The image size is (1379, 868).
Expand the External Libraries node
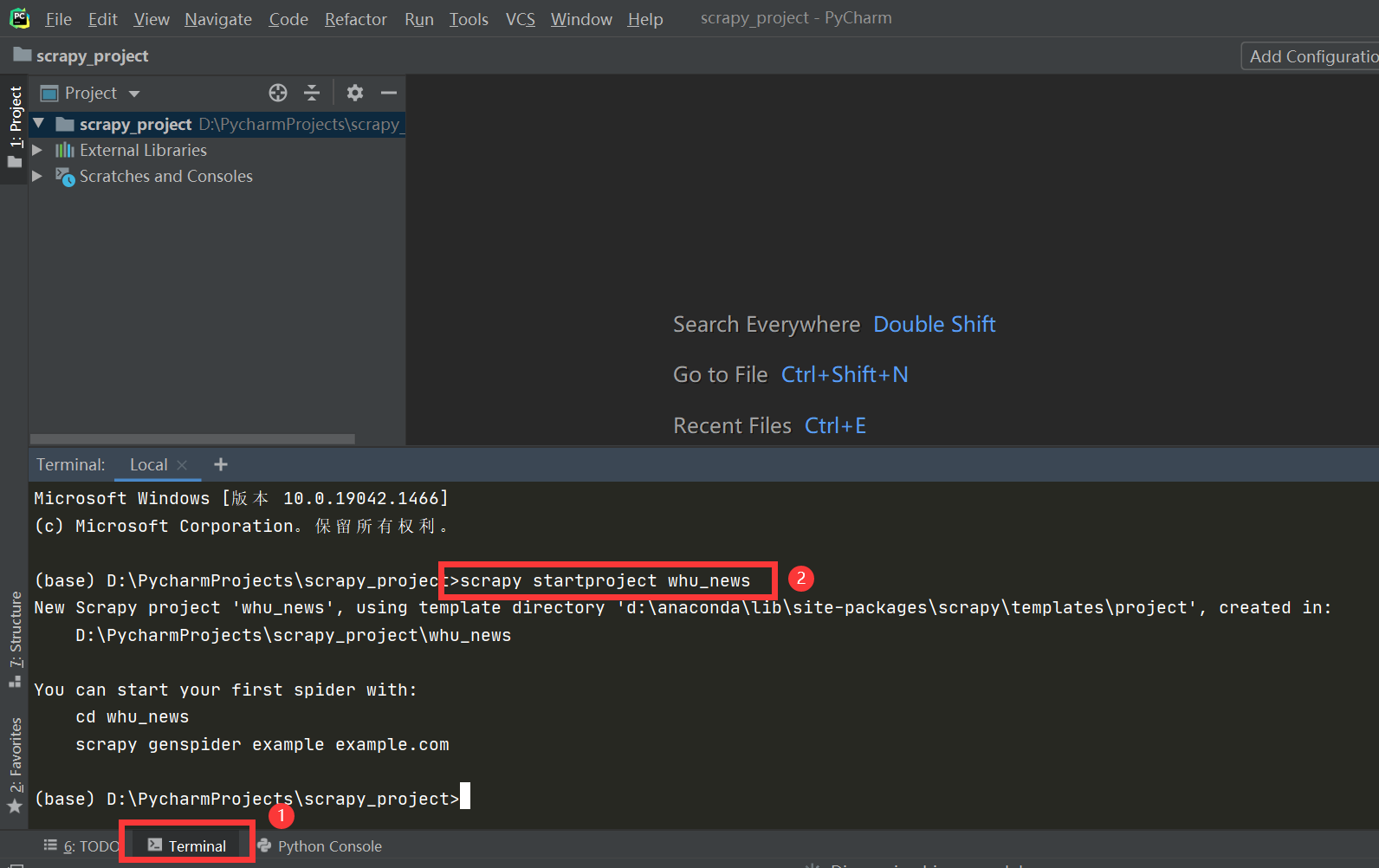coord(37,150)
